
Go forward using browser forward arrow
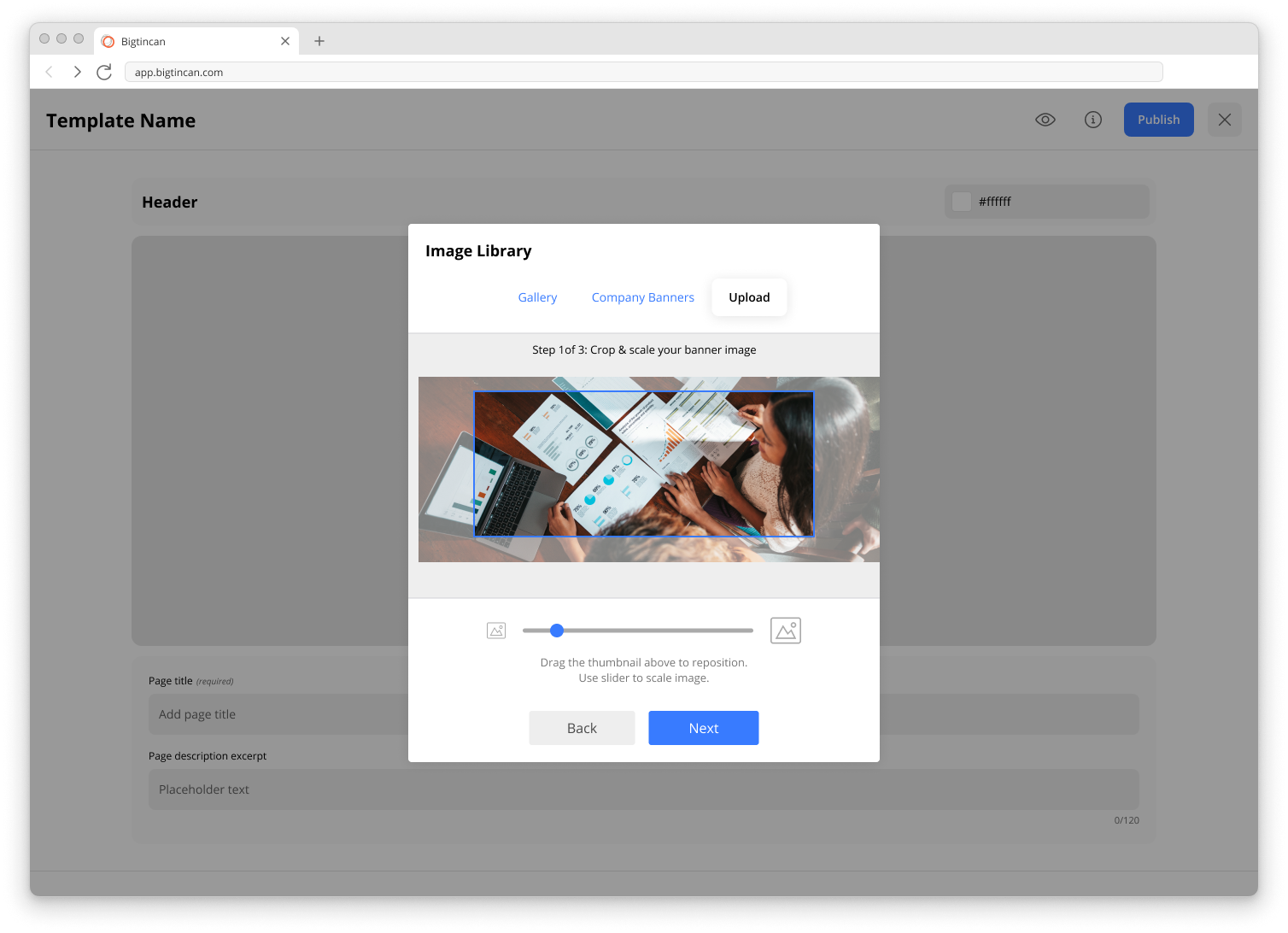tap(77, 73)
